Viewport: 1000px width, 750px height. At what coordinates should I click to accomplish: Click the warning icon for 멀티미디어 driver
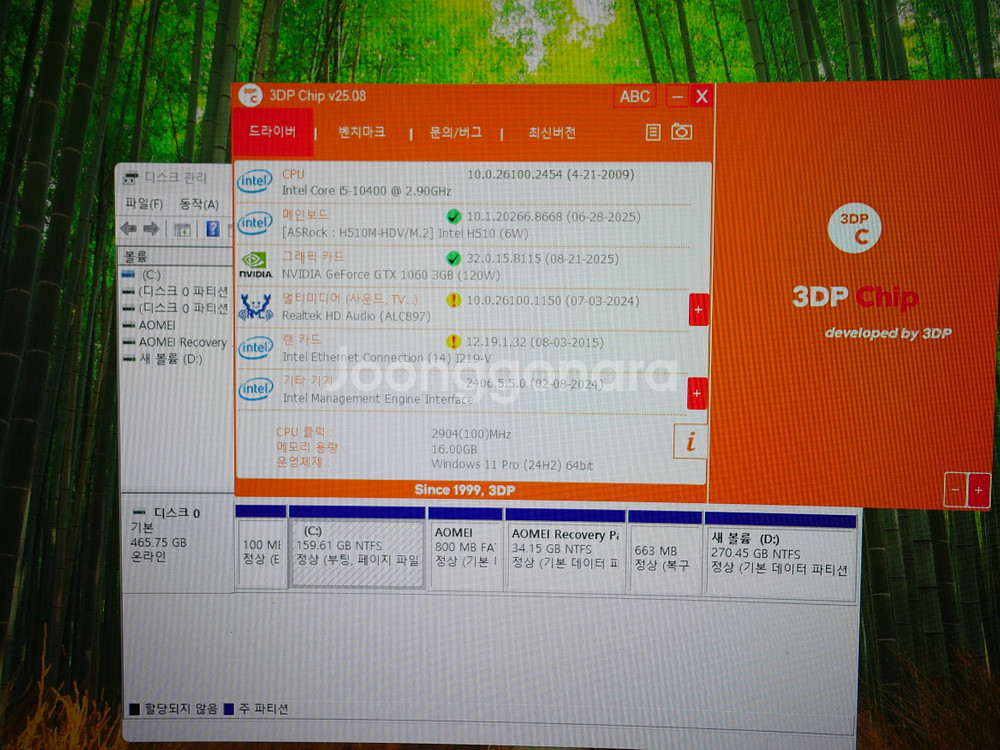[x=453, y=300]
